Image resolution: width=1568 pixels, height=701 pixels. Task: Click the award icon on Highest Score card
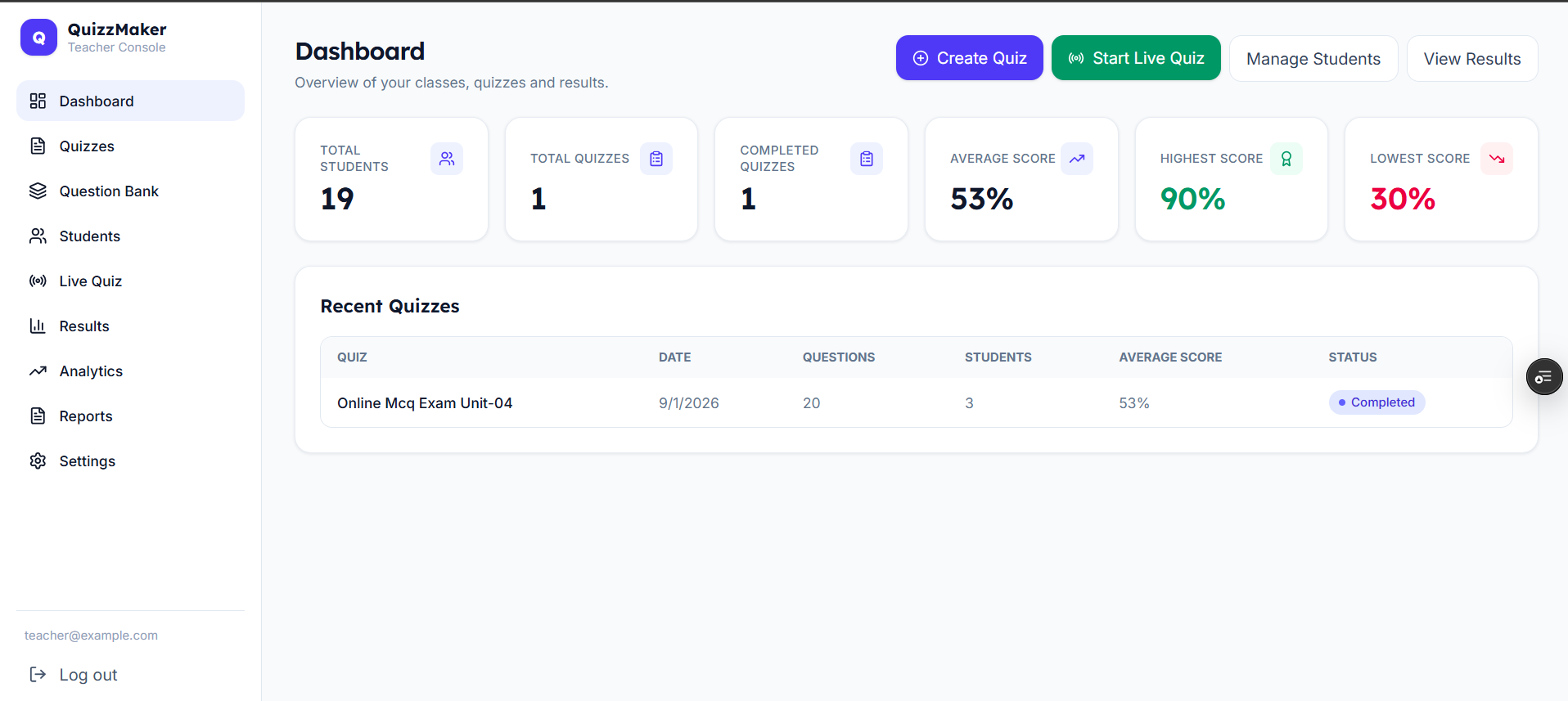(x=1286, y=159)
